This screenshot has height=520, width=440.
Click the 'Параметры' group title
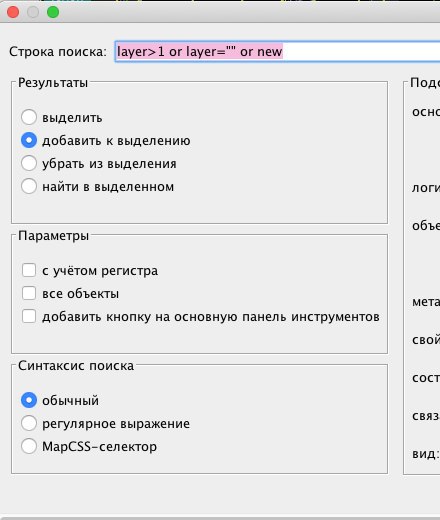coord(53,236)
